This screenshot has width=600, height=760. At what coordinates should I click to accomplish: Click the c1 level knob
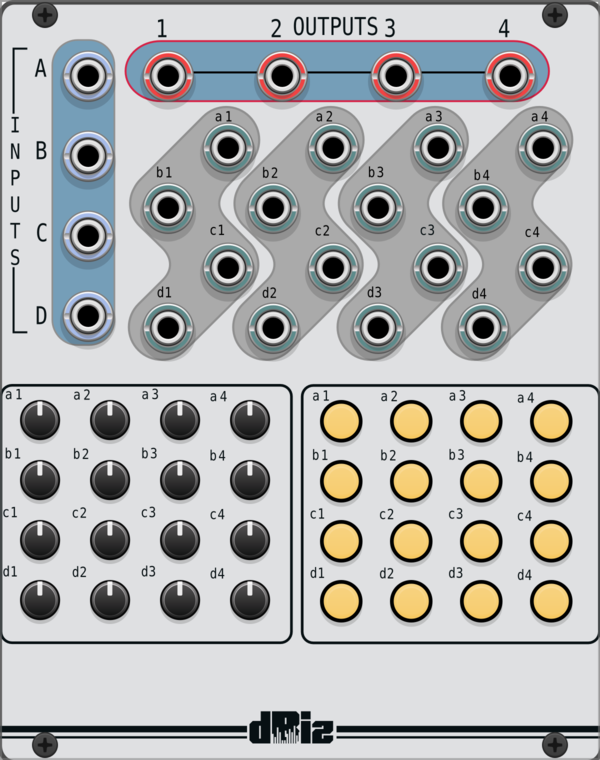point(40,540)
